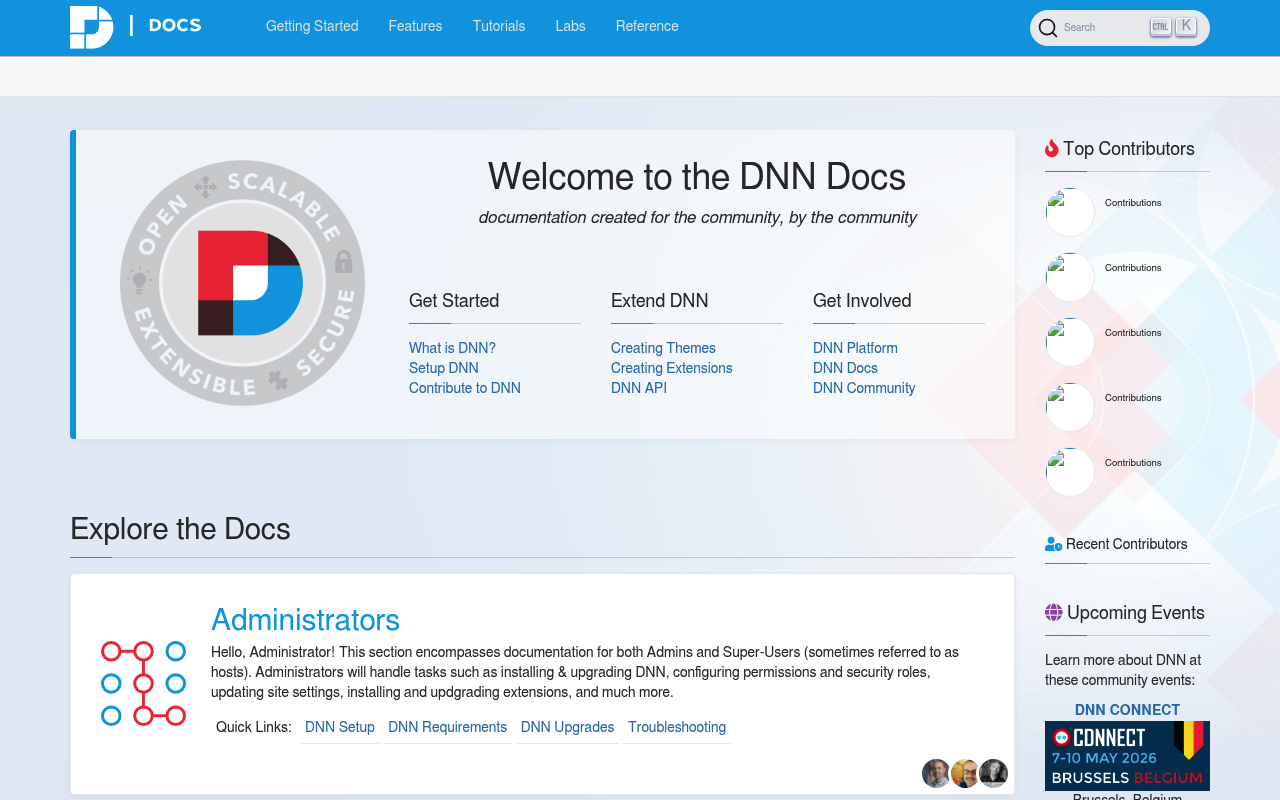1280x800 pixels.
Task: Open the Getting Started menu
Action: pos(312,26)
